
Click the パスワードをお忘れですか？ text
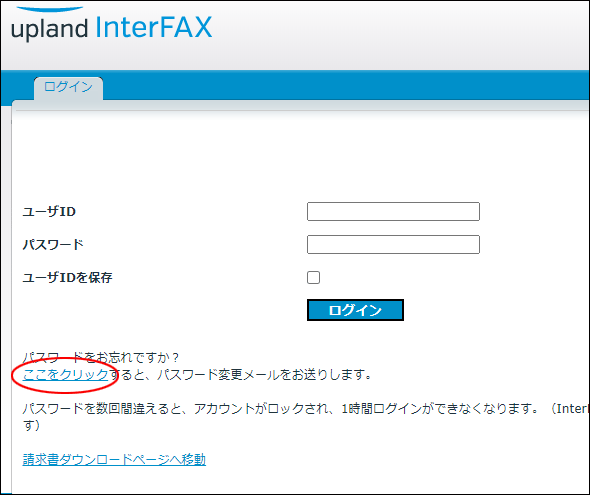click(x=101, y=357)
